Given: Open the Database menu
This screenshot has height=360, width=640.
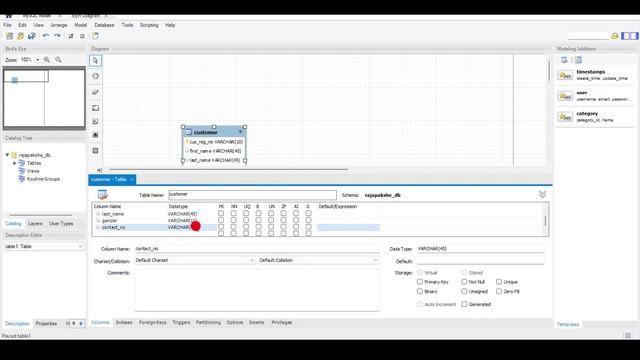Looking at the screenshot, I should click(x=104, y=25).
